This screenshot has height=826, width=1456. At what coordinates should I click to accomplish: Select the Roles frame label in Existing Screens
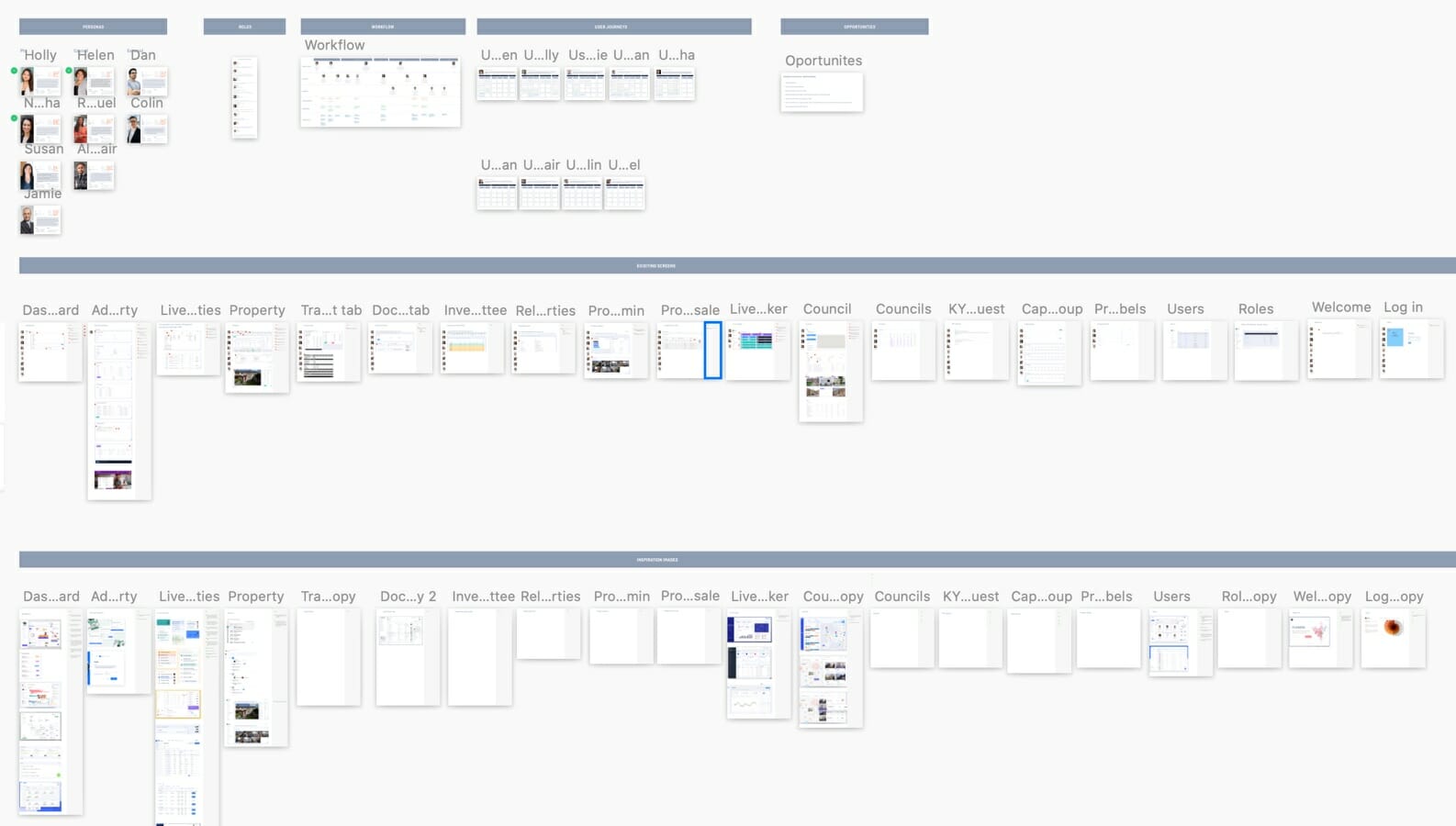point(1256,309)
